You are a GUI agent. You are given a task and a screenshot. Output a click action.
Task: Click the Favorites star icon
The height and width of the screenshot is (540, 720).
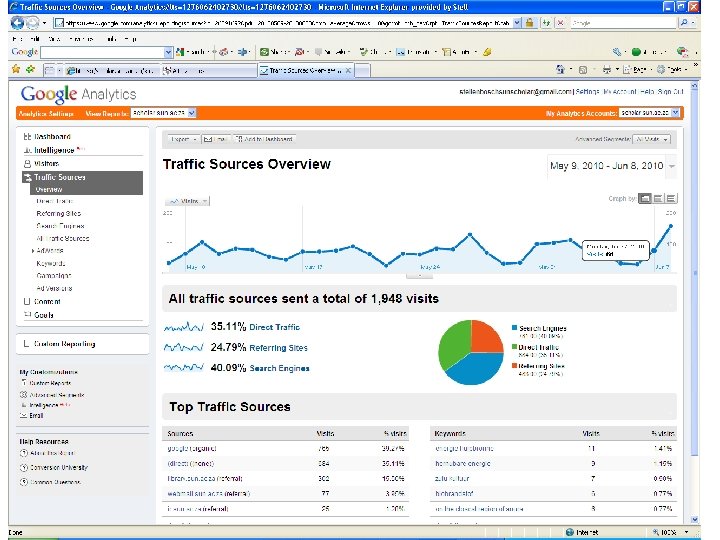coord(17,69)
